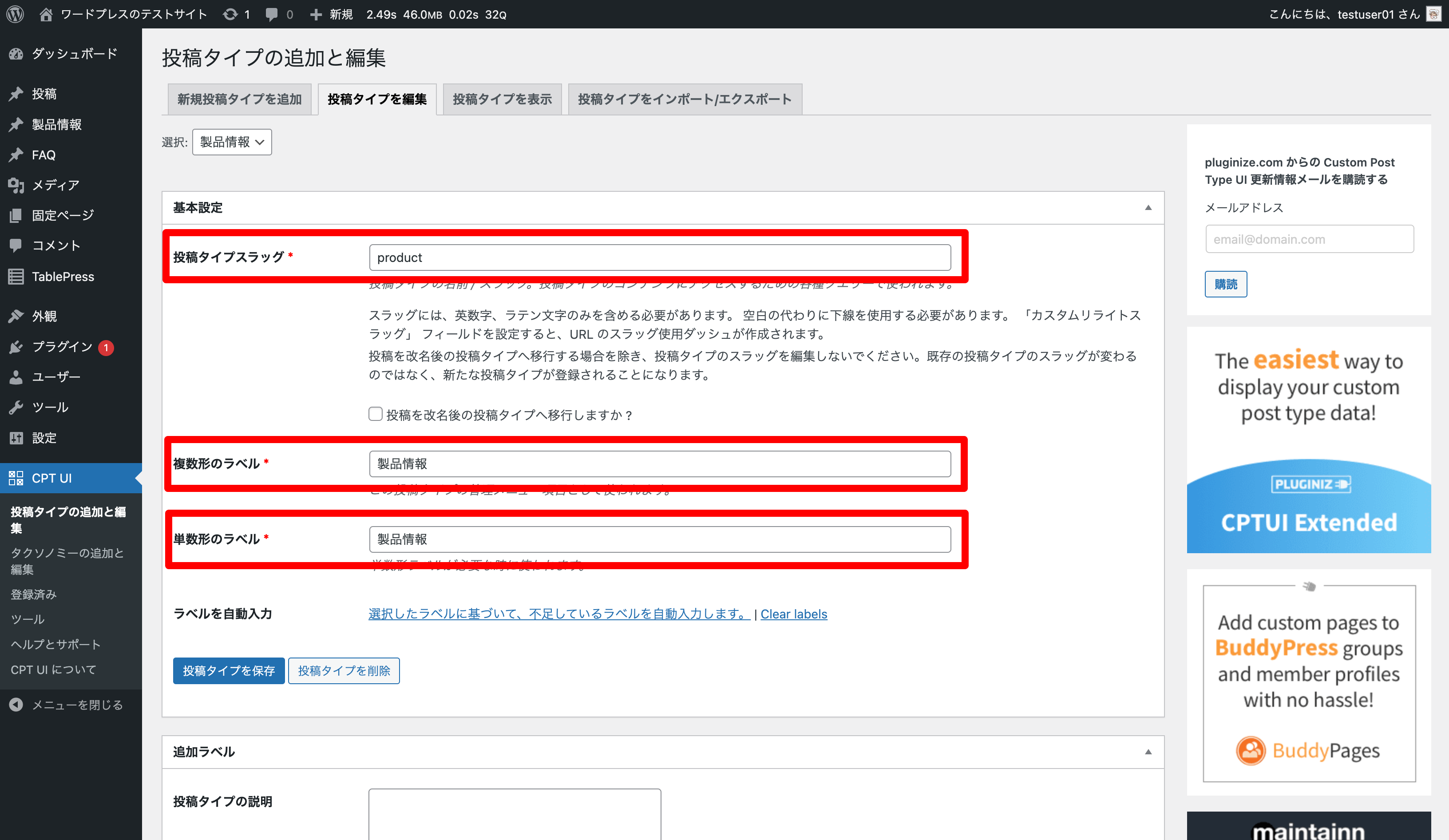Click the Clear labels link
1449x840 pixels.
pos(793,614)
